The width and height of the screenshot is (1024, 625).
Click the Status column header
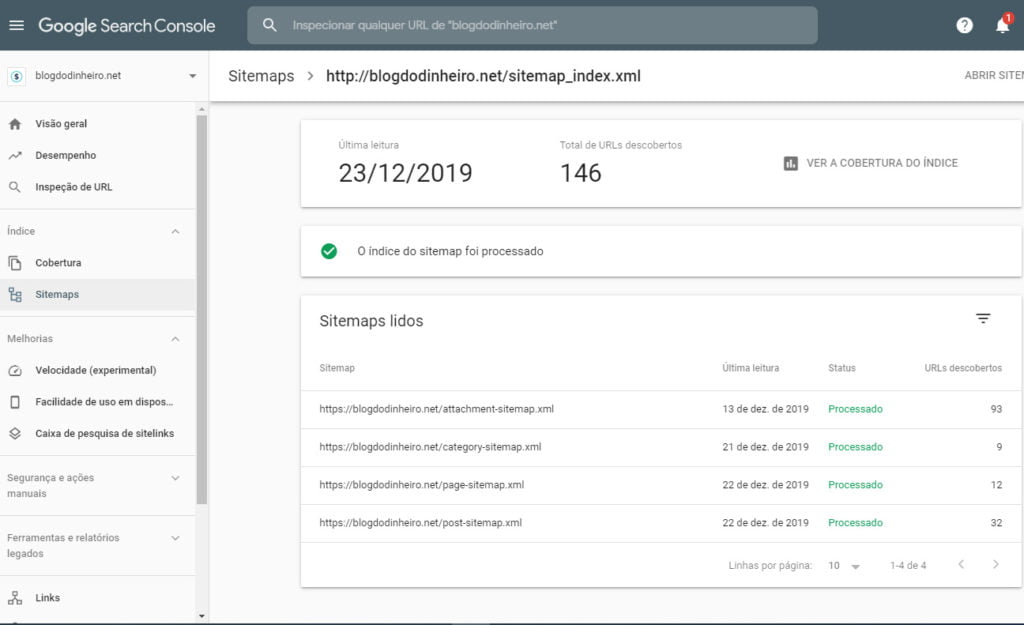pos(842,368)
